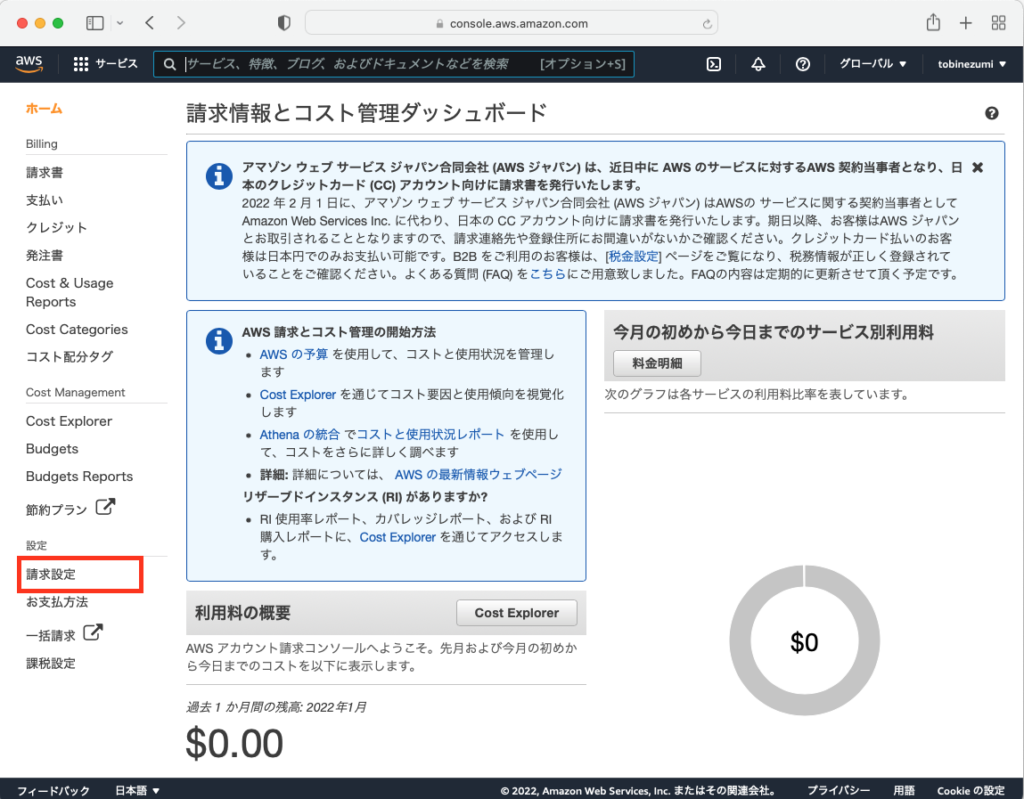
Task: Click the external link icon beside 節約プラン
Action: [105, 506]
